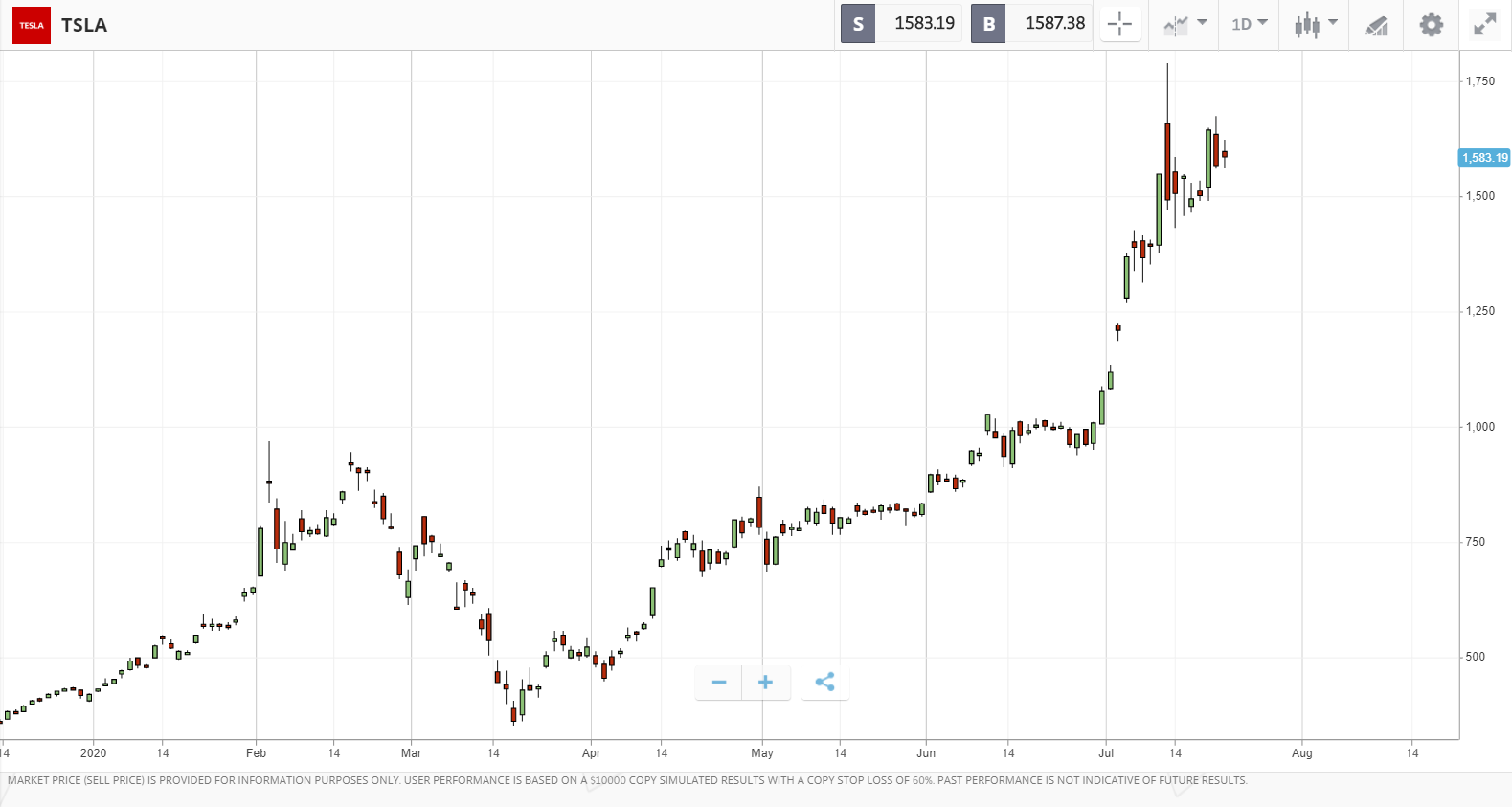Click the 1,750 price axis label
Image resolution: width=1512 pixels, height=807 pixels.
pos(1480,81)
